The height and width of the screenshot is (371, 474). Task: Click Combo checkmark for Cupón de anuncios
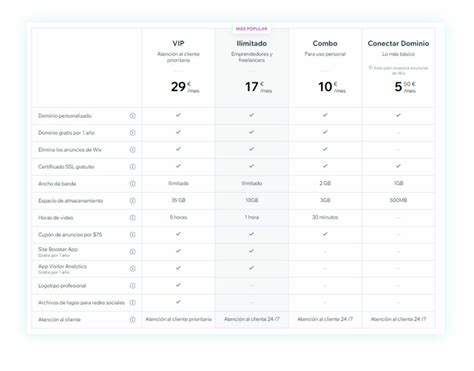[x=325, y=234]
